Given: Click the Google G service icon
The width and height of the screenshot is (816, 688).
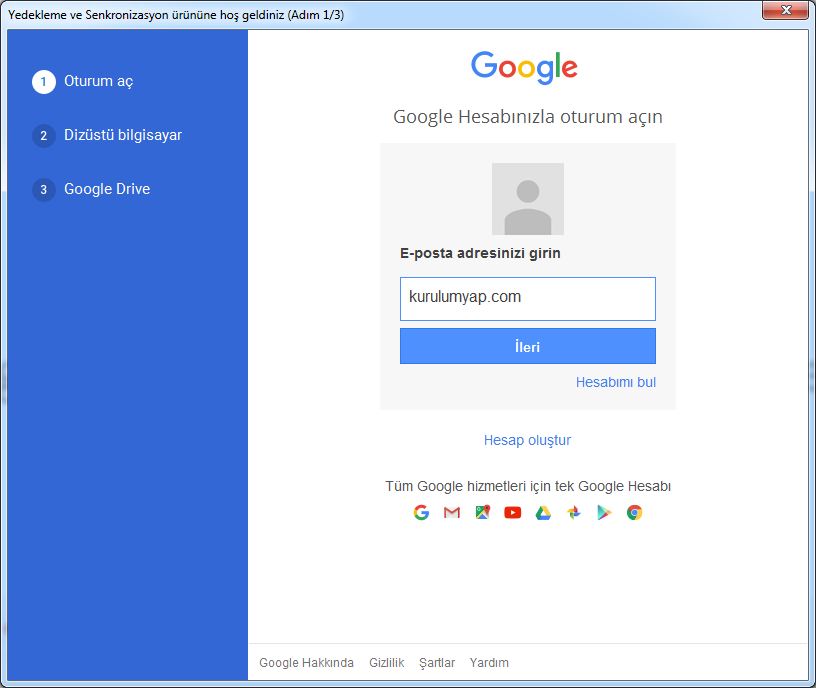Looking at the screenshot, I should (421, 513).
